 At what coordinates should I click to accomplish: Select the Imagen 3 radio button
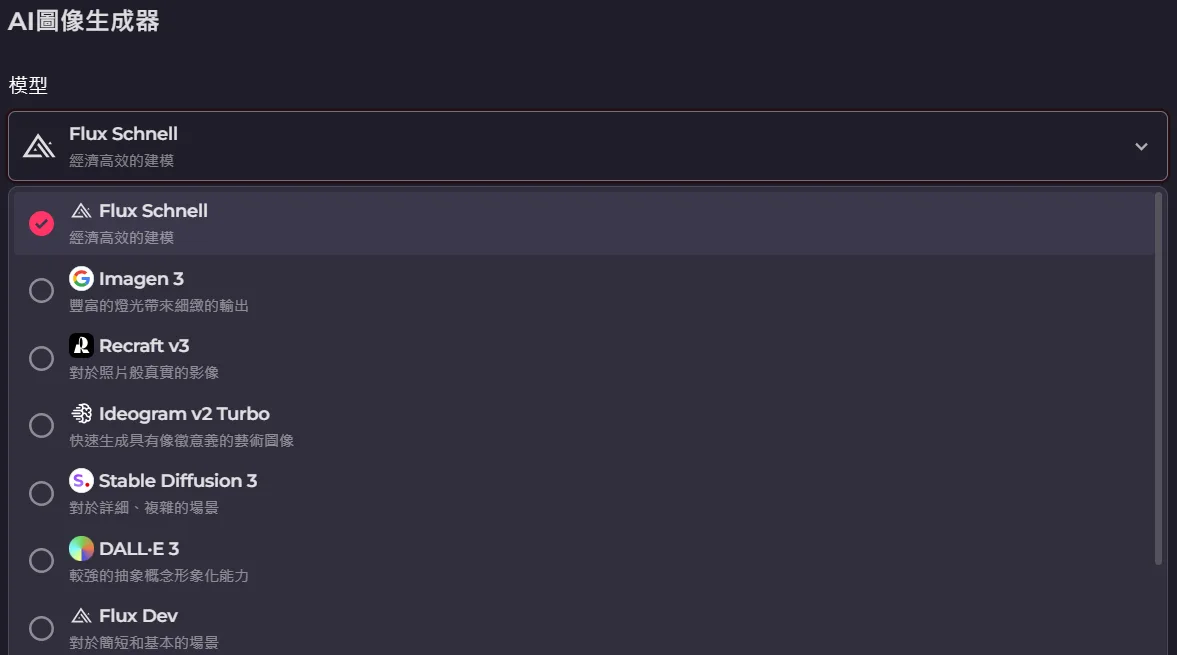[41, 290]
